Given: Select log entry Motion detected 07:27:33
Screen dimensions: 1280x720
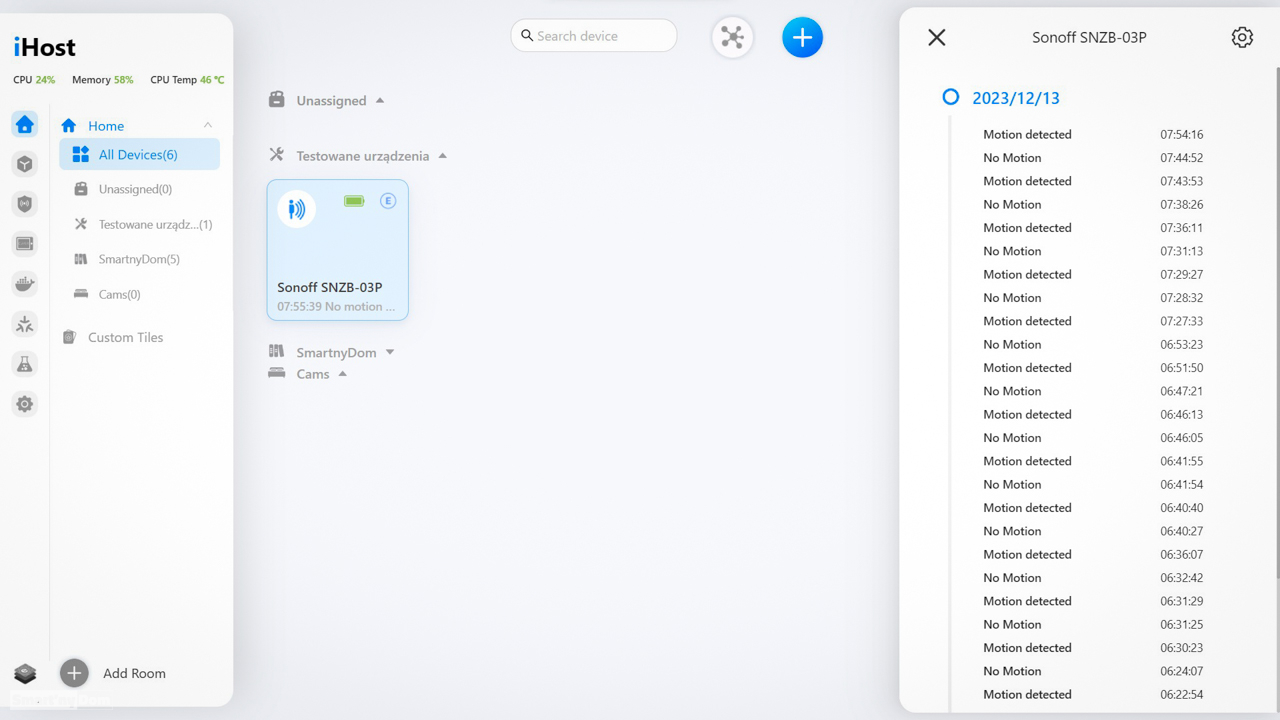Looking at the screenshot, I should [1093, 321].
